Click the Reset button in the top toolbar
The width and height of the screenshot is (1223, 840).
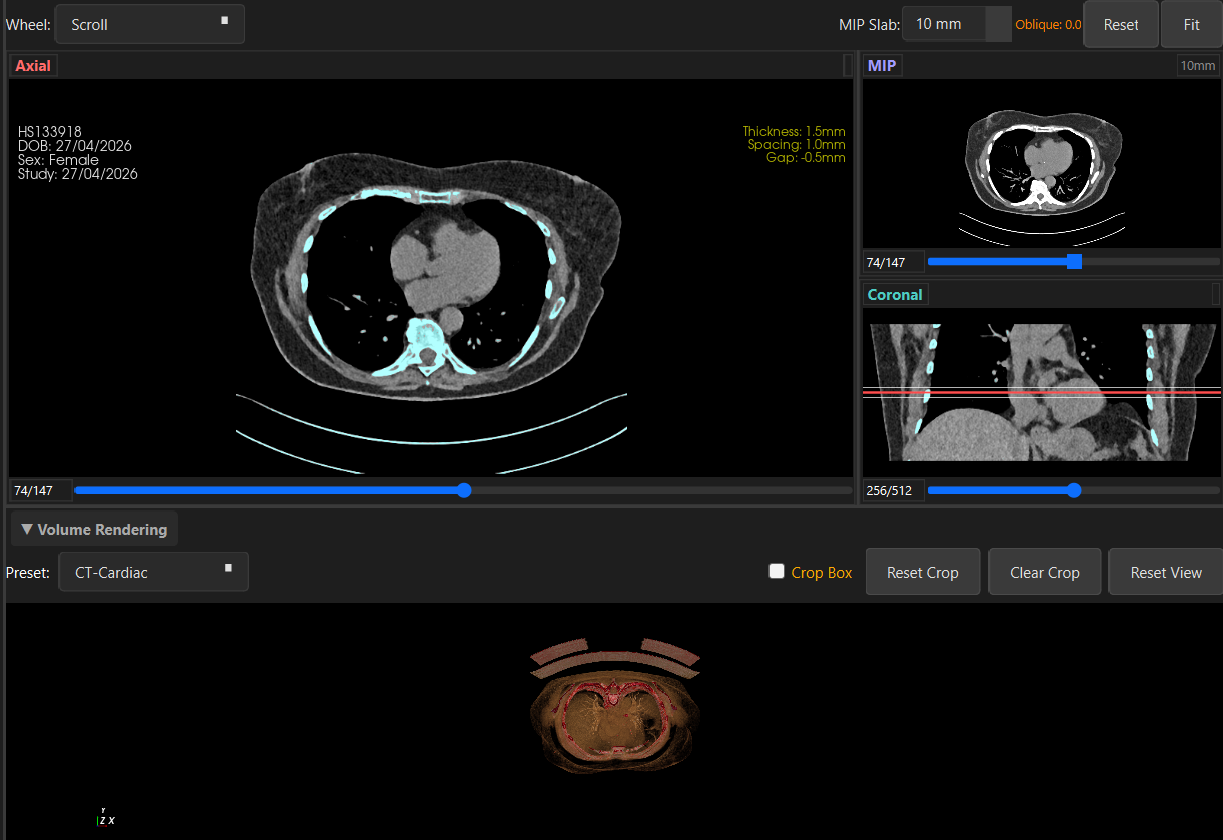(x=1121, y=24)
